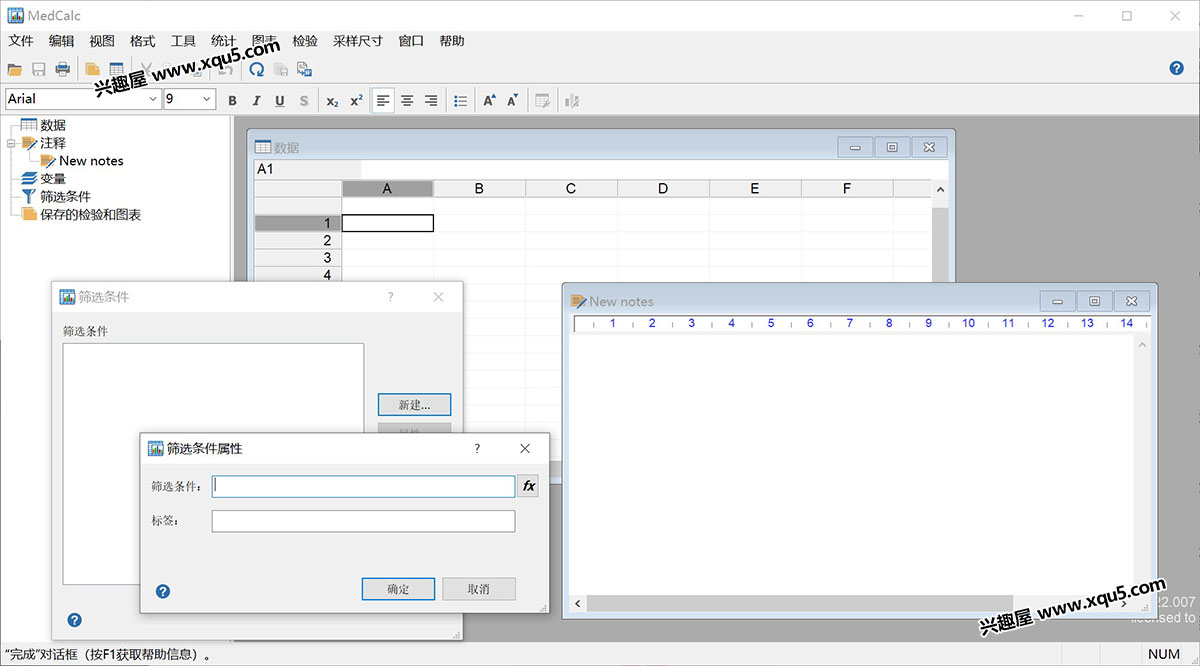Open the 文件 menu

[20, 41]
